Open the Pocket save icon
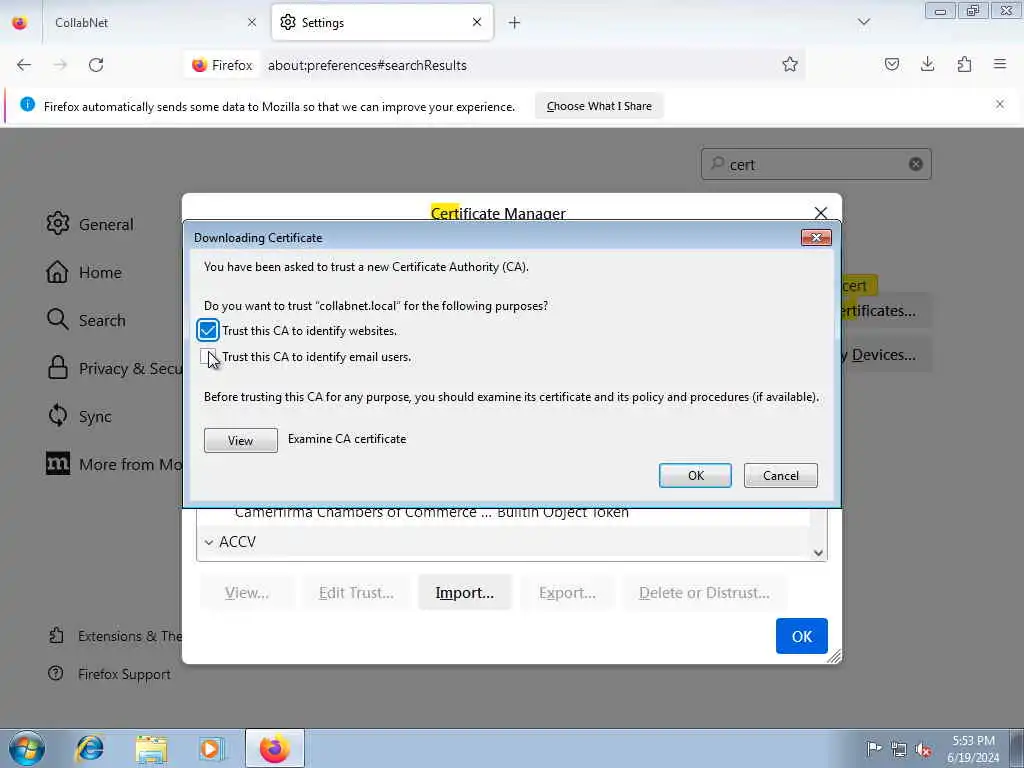The height and width of the screenshot is (768, 1024). (x=891, y=64)
